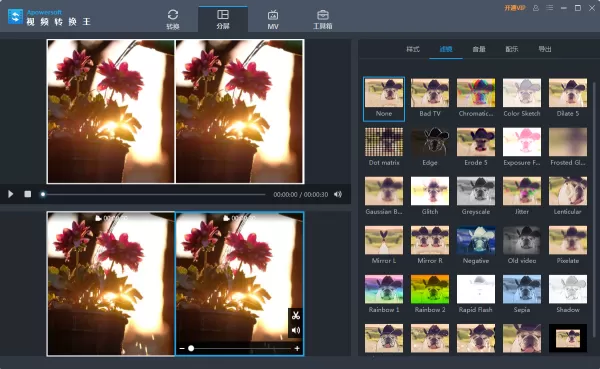Click the left half of split preview
The image size is (600, 369).
[x=111, y=111]
